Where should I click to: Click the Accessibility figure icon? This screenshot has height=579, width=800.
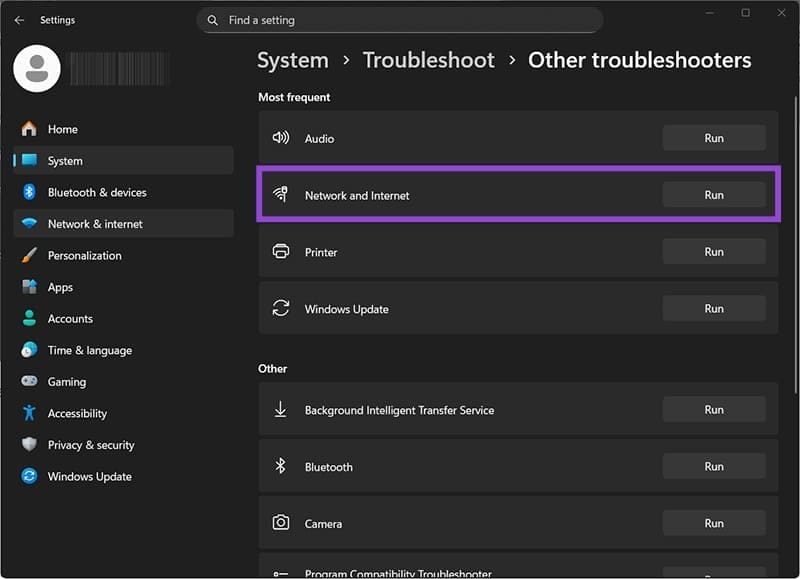point(29,413)
